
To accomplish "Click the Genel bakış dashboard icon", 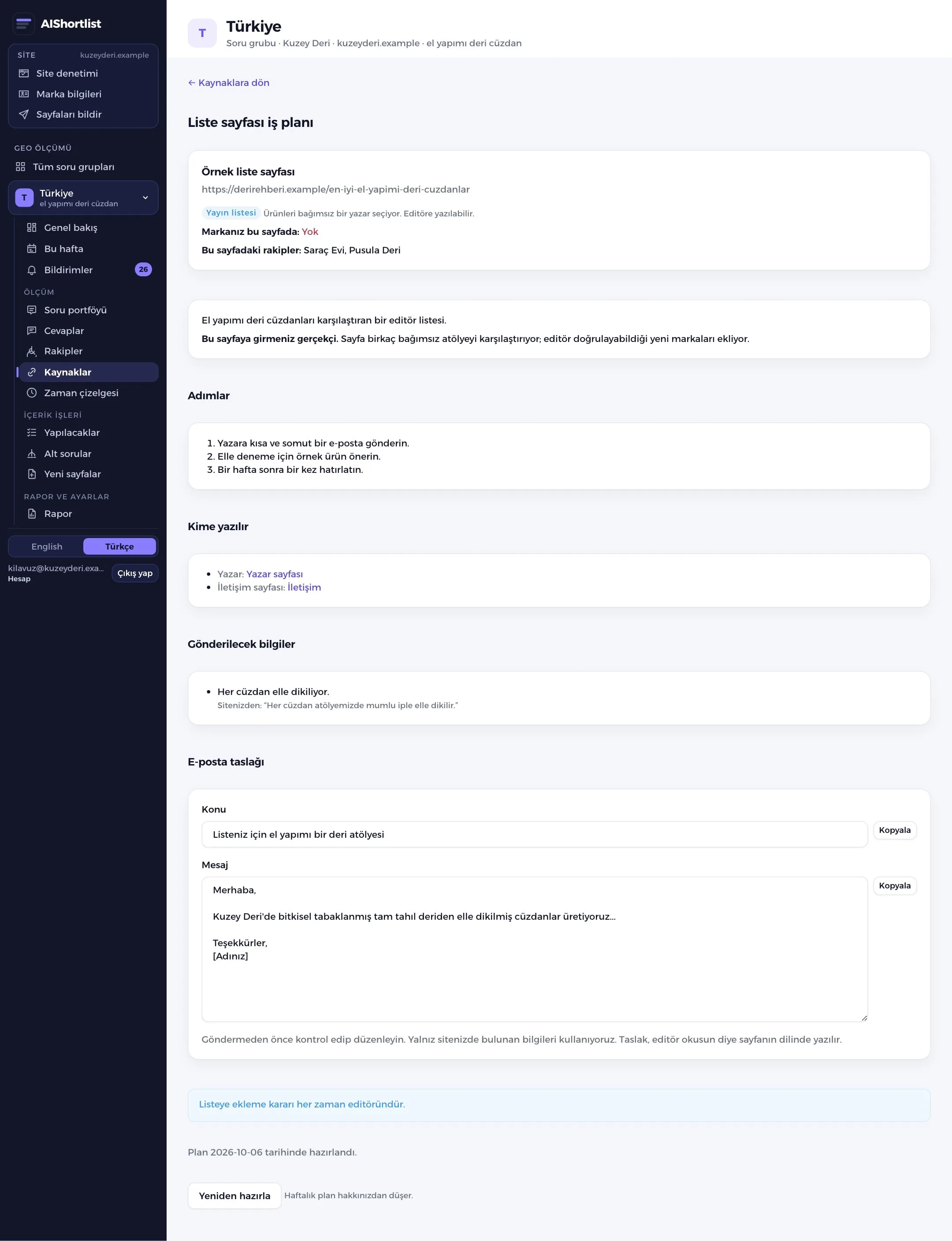I will pos(32,227).
